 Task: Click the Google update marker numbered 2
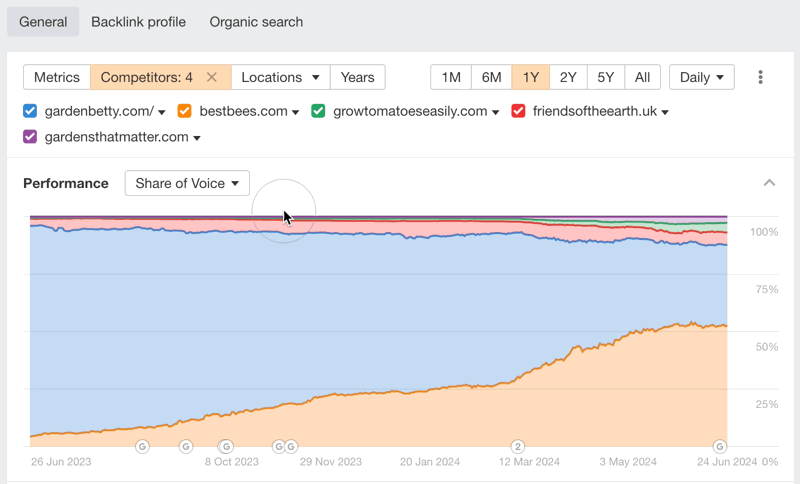point(518,446)
